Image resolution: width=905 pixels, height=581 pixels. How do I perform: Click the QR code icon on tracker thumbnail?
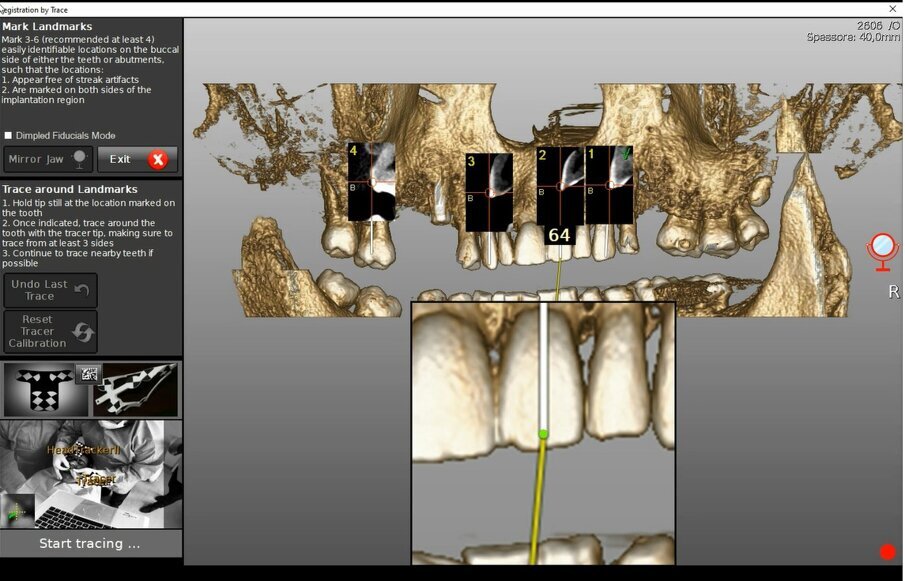pos(88,375)
